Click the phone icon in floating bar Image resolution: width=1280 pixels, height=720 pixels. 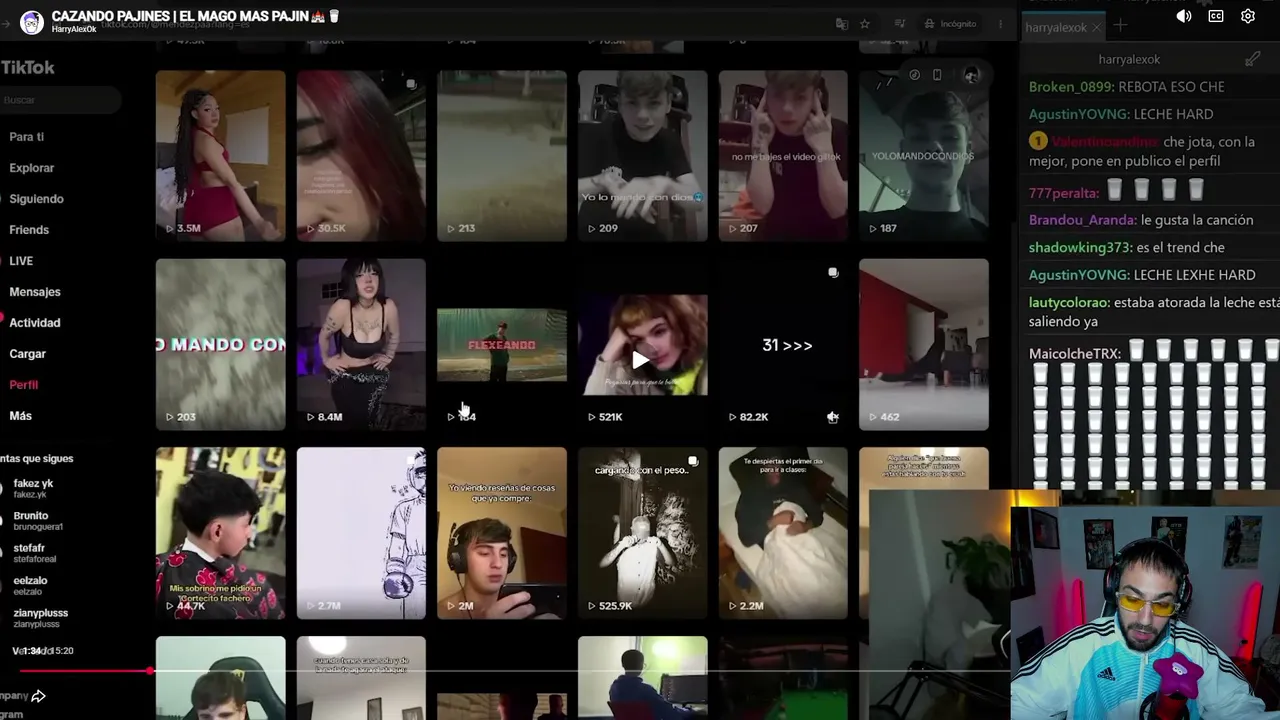pos(937,75)
